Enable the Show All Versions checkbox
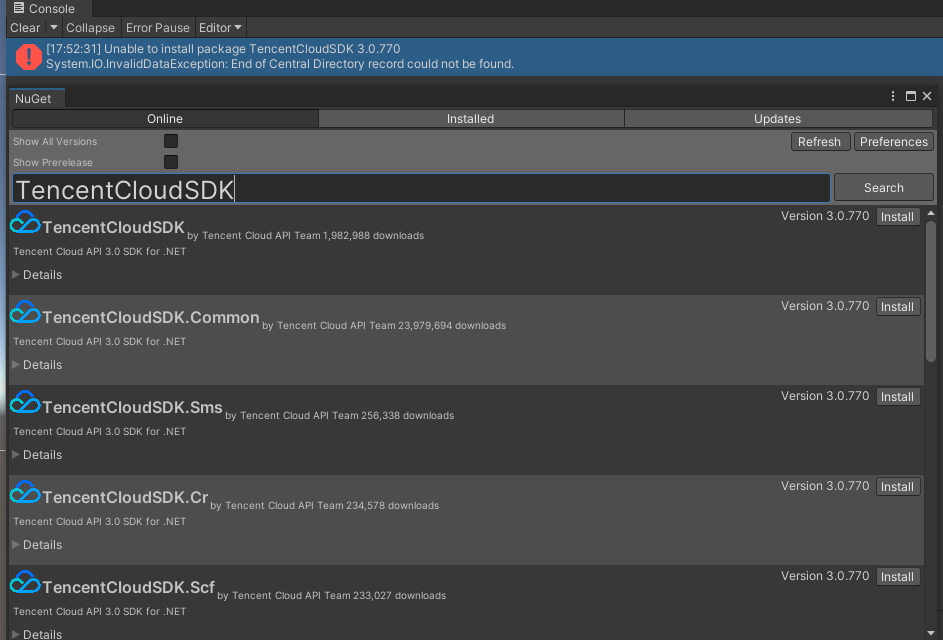This screenshot has height=640, width=943. 170,141
